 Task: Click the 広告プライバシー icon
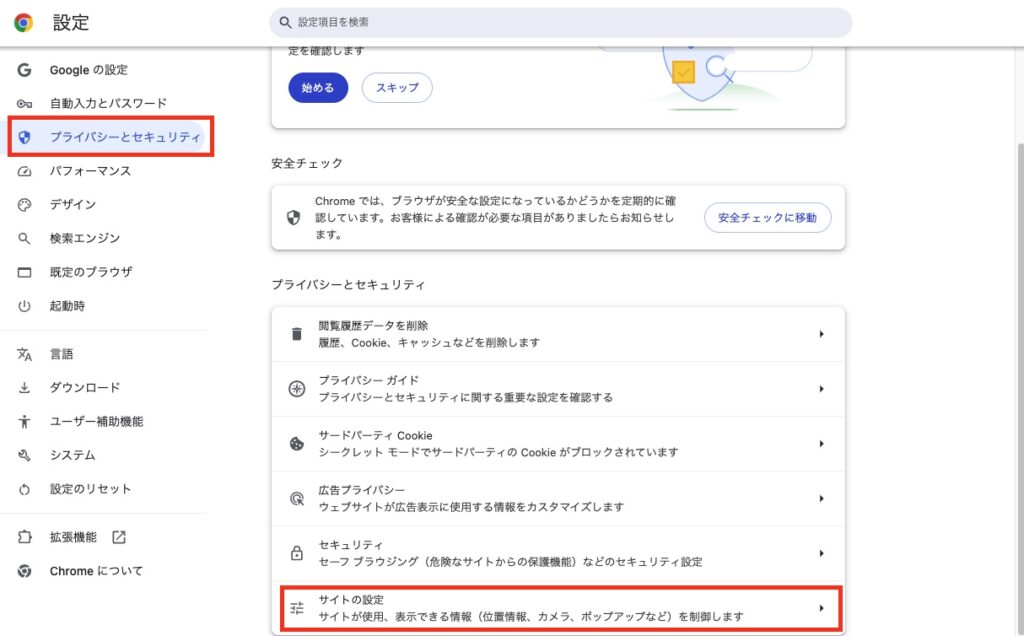click(x=296, y=498)
